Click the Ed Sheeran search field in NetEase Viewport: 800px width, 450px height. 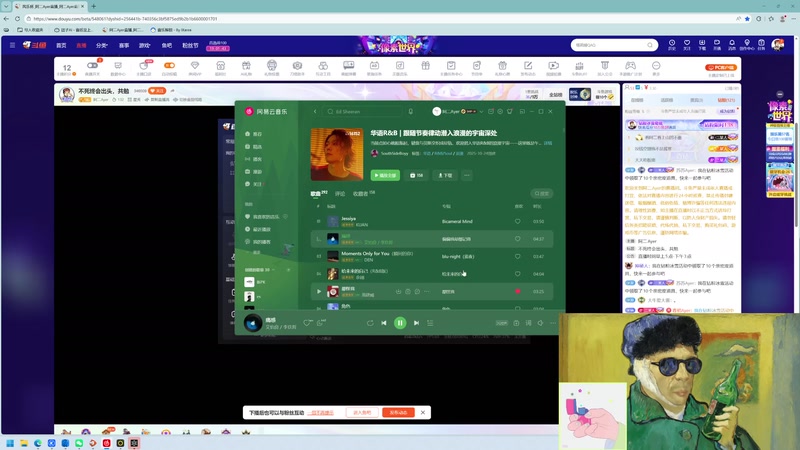point(364,111)
